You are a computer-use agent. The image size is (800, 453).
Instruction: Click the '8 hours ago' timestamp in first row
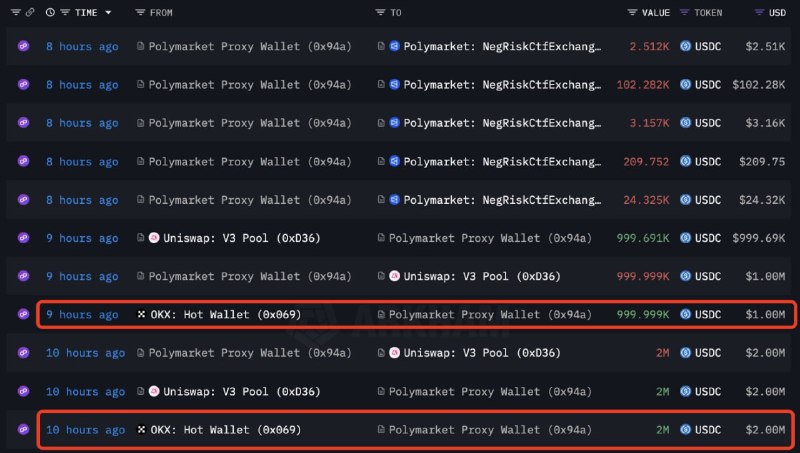pyautogui.click(x=82, y=46)
